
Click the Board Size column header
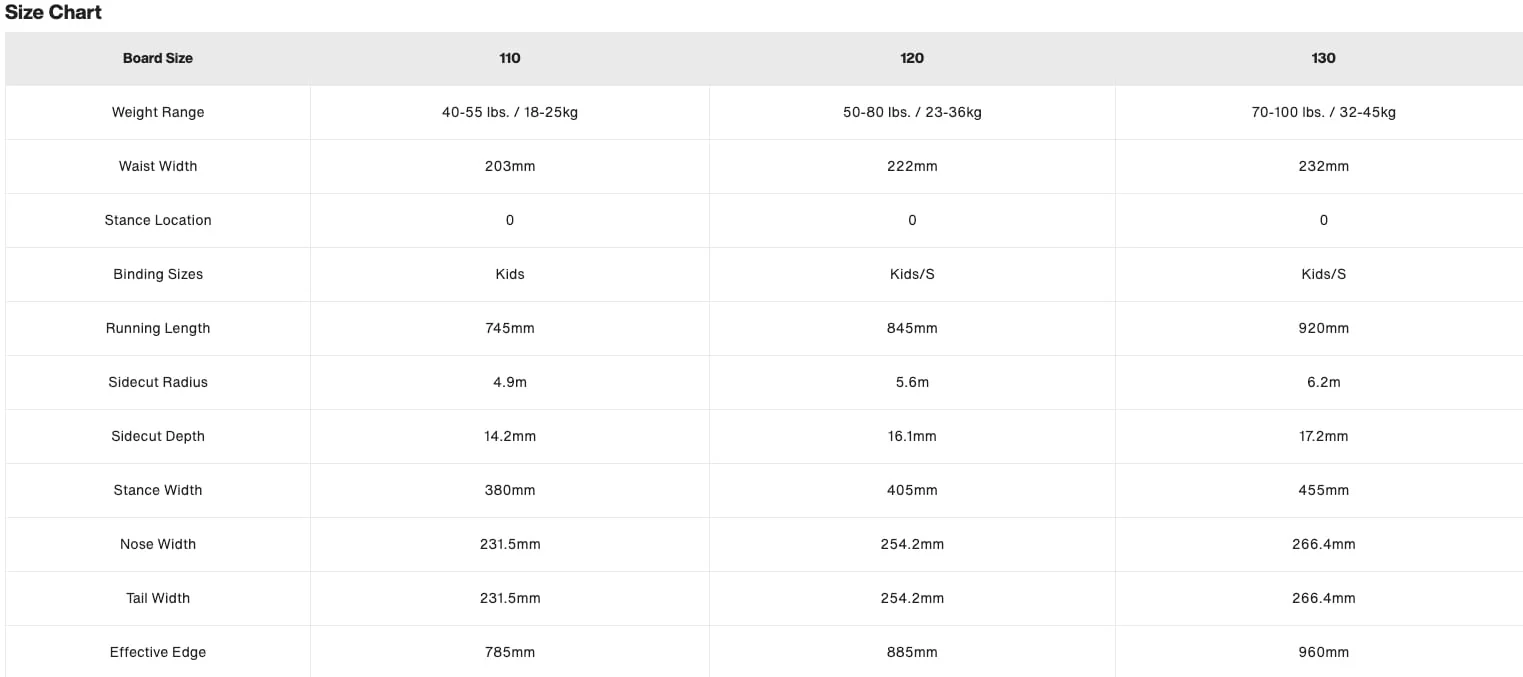tap(158, 58)
